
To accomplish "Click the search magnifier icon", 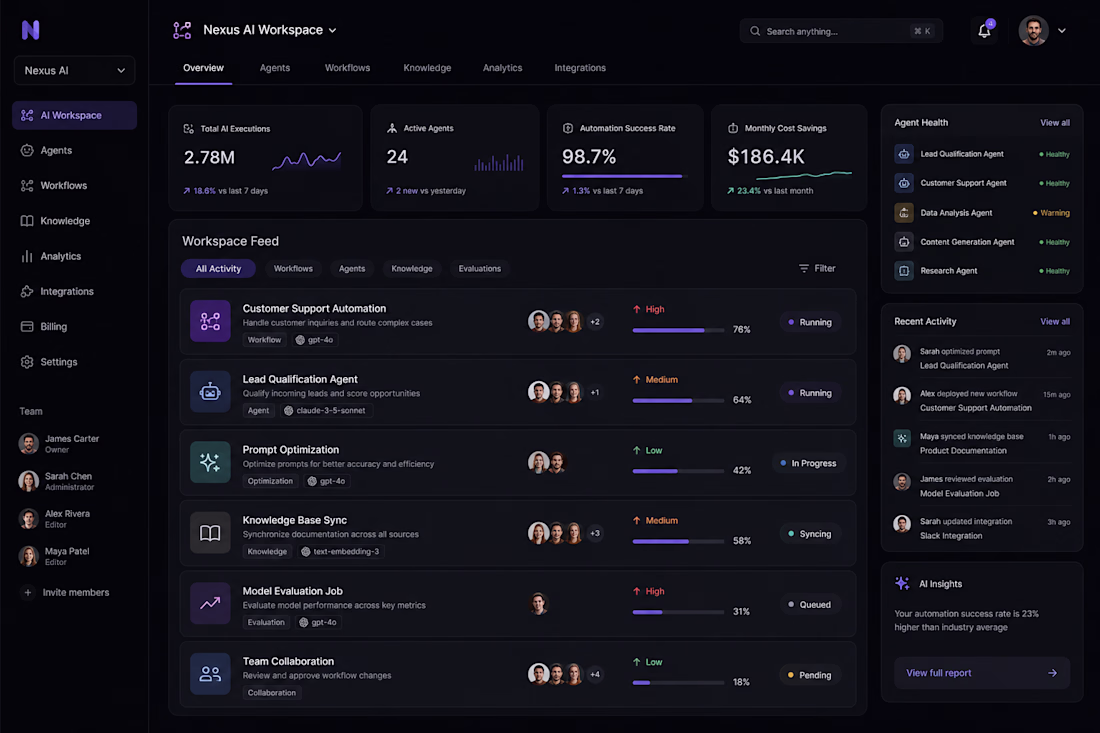I will pyautogui.click(x=755, y=31).
